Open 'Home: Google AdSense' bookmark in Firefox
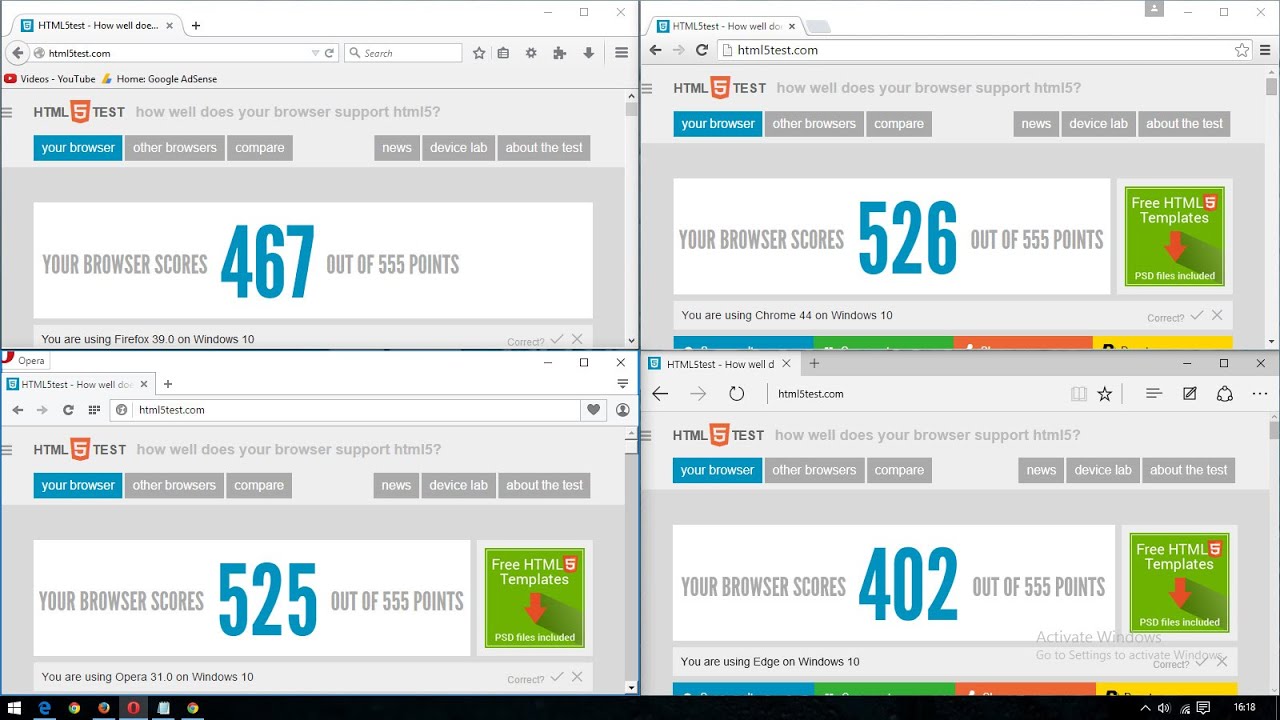The width and height of the screenshot is (1280, 720). pos(158,79)
